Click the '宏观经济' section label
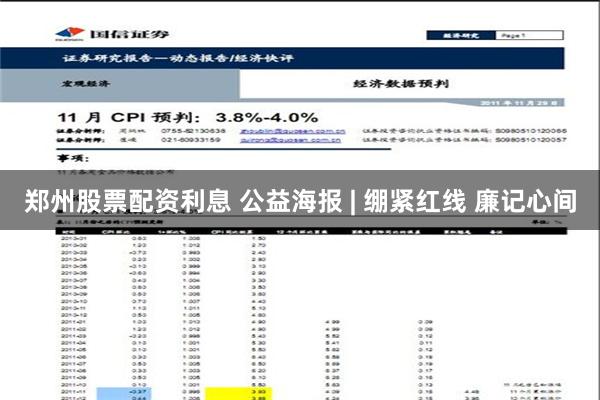This screenshot has width=600, height=400. [85, 83]
